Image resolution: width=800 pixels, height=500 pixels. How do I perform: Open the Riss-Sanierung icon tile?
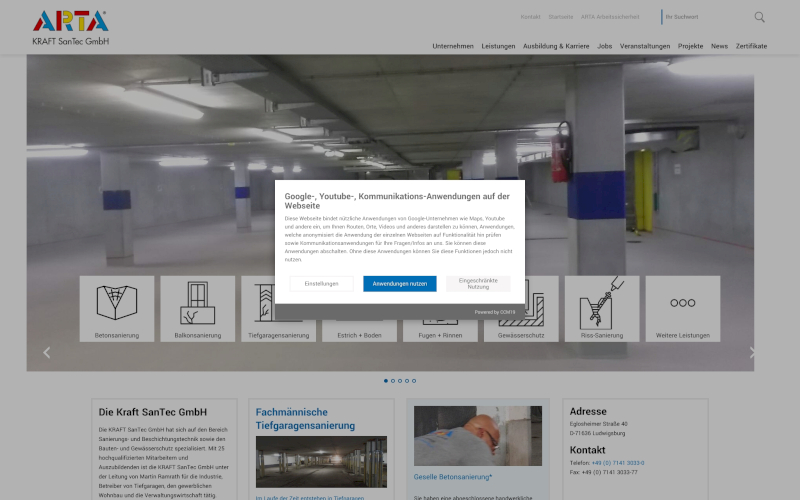(x=602, y=309)
